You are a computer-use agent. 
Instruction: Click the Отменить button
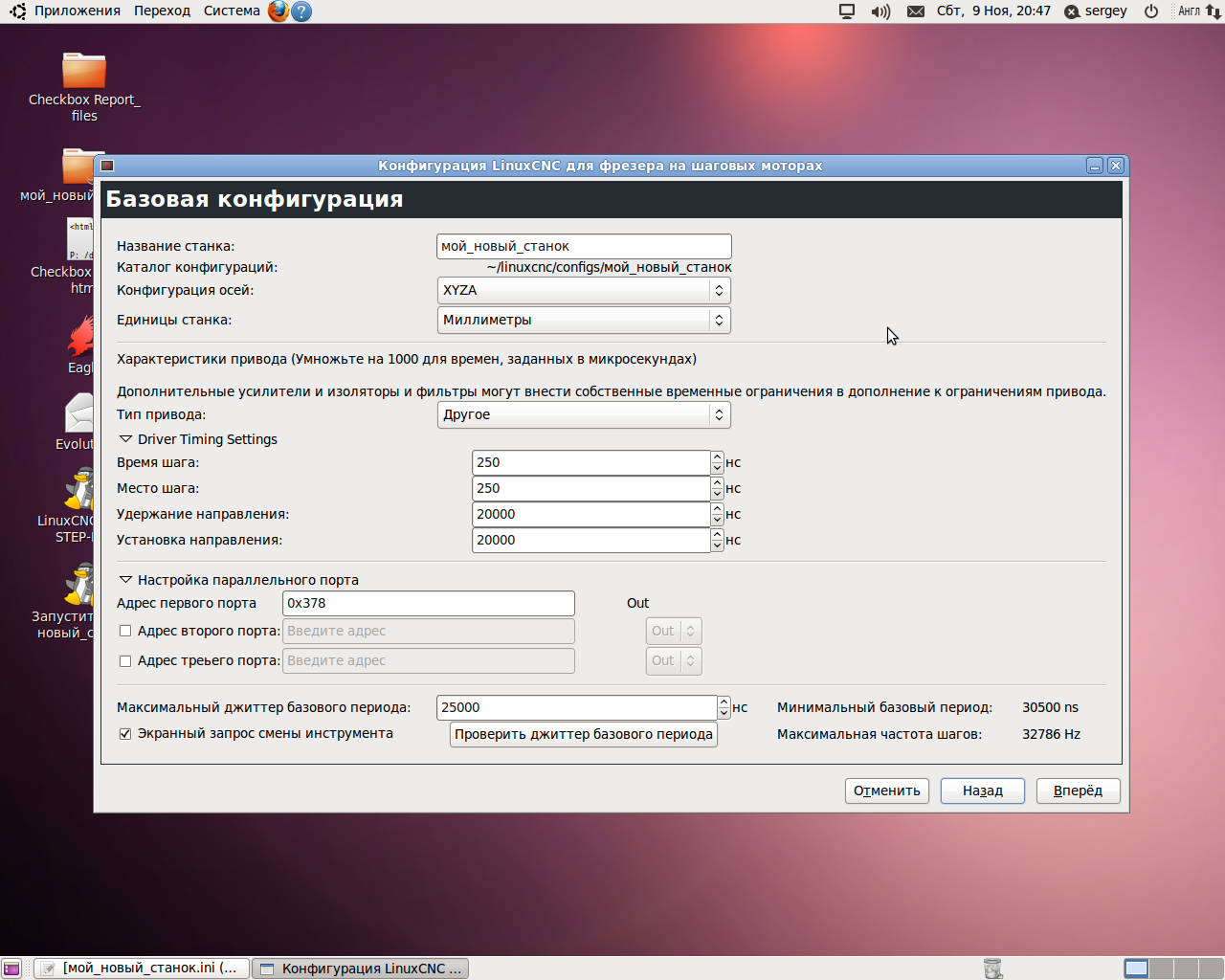click(887, 791)
